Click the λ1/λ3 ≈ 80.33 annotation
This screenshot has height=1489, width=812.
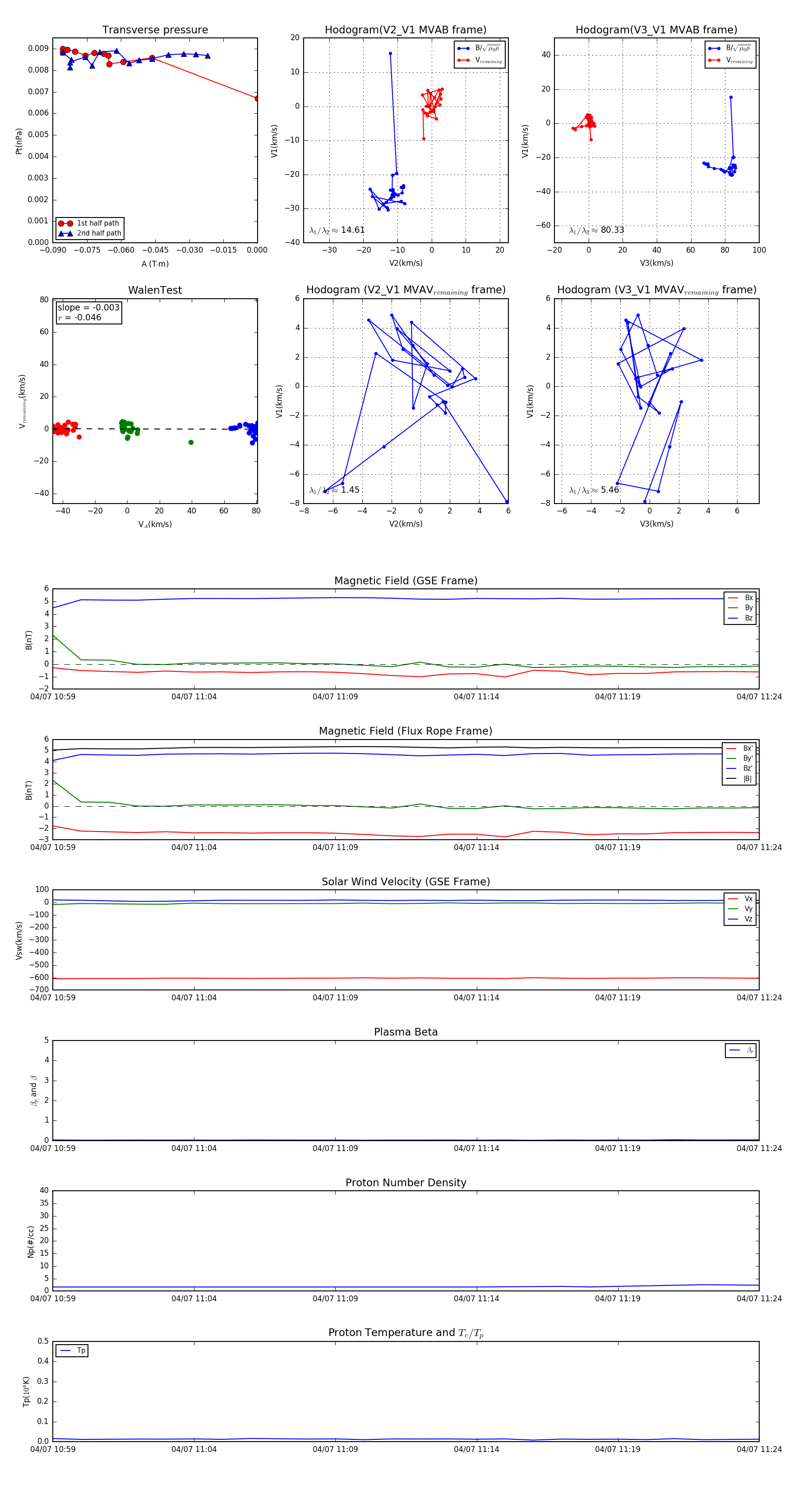596,230
